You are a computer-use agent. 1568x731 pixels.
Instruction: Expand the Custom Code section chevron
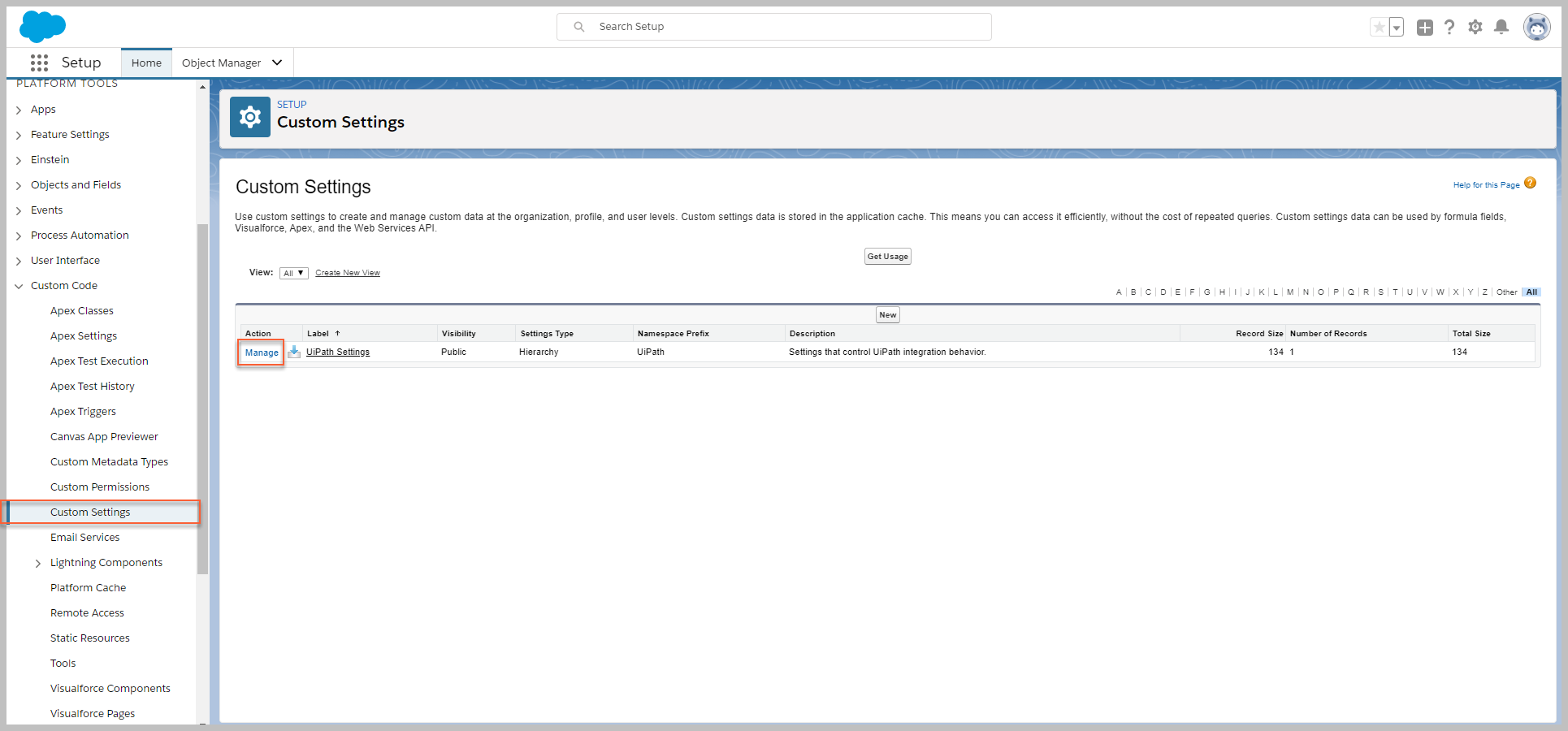(19, 285)
